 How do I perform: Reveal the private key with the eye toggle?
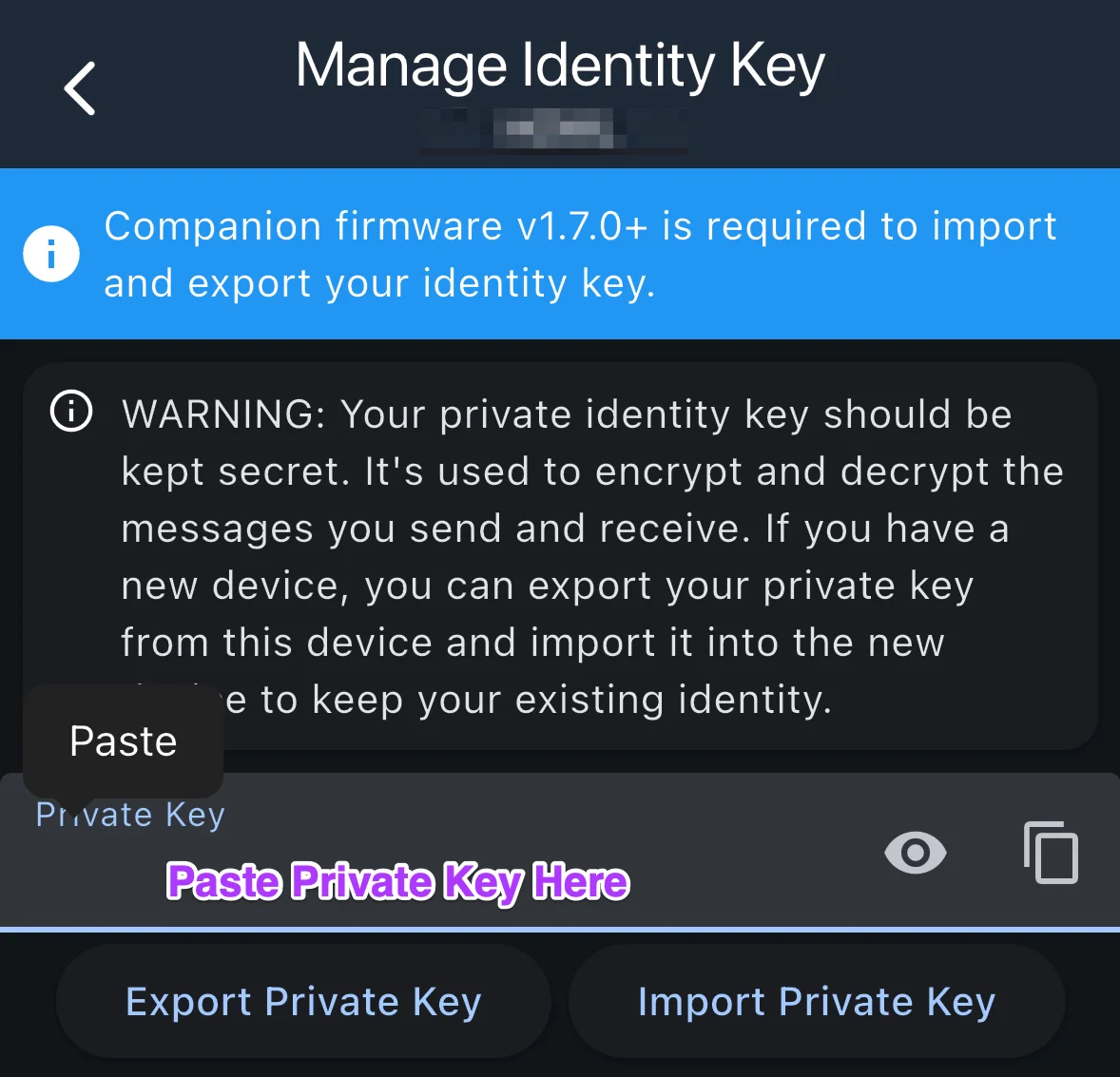point(915,854)
